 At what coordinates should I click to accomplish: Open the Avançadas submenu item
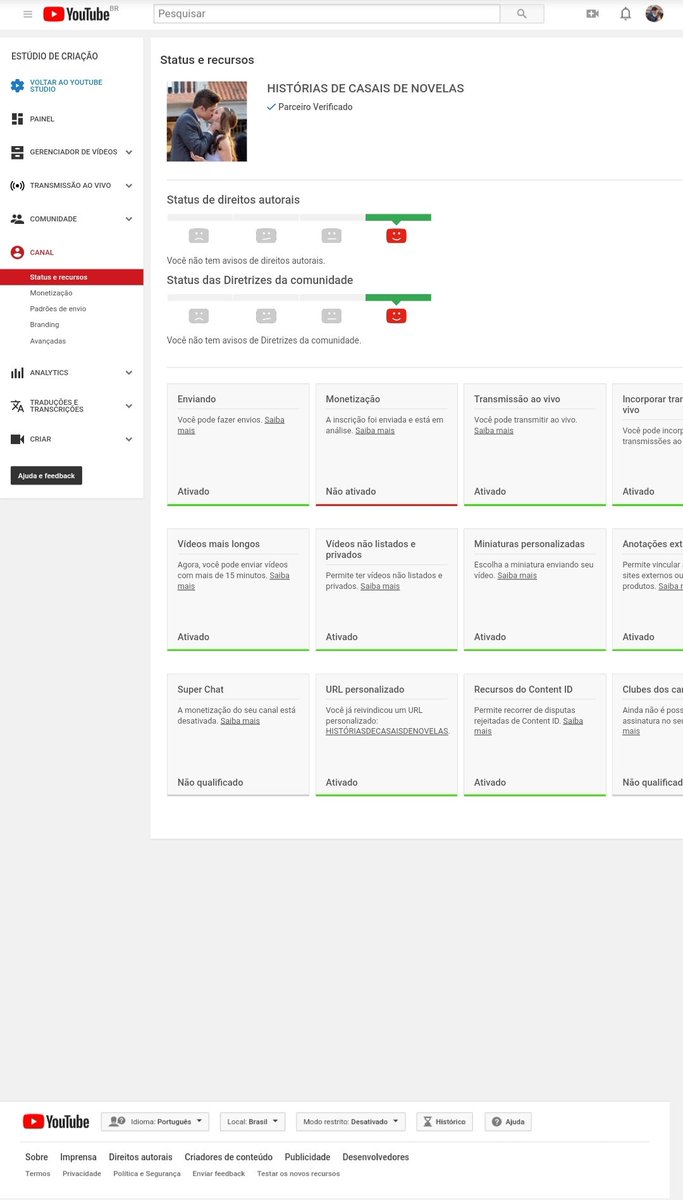coord(48,341)
